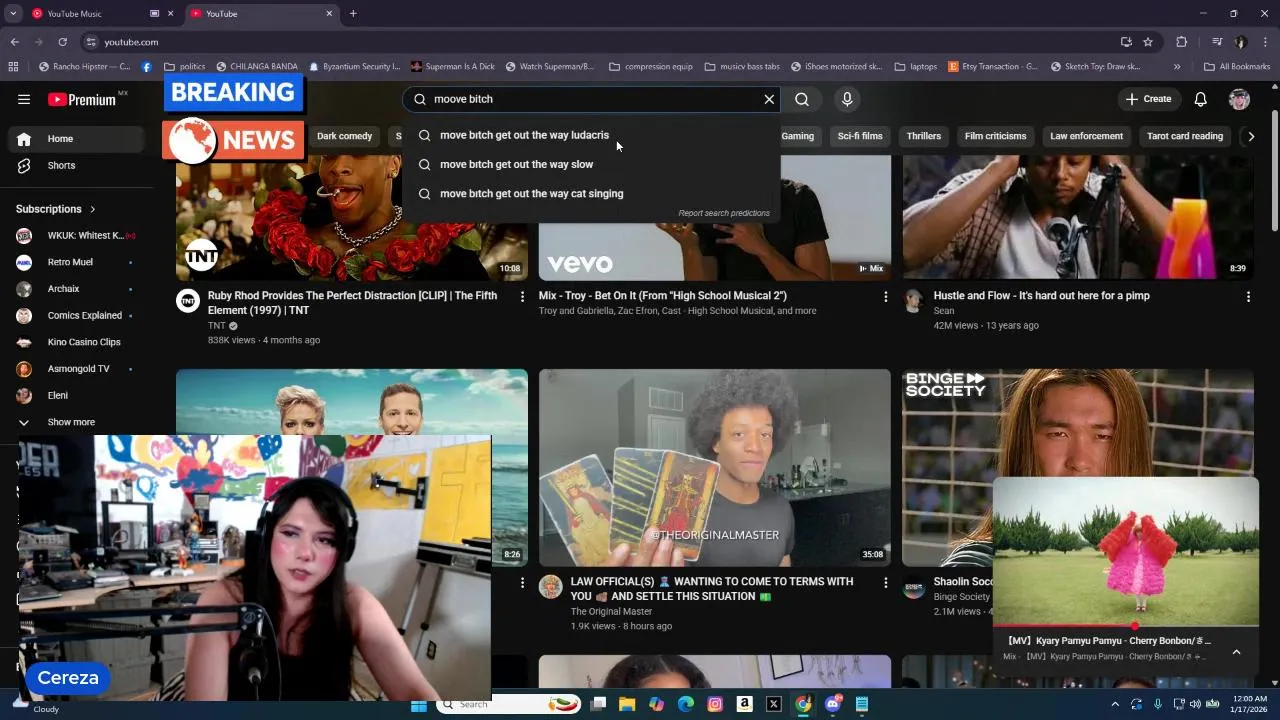This screenshot has height=720, width=1280.
Task: Open Eleni subscription
Action: tap(75, 395)
